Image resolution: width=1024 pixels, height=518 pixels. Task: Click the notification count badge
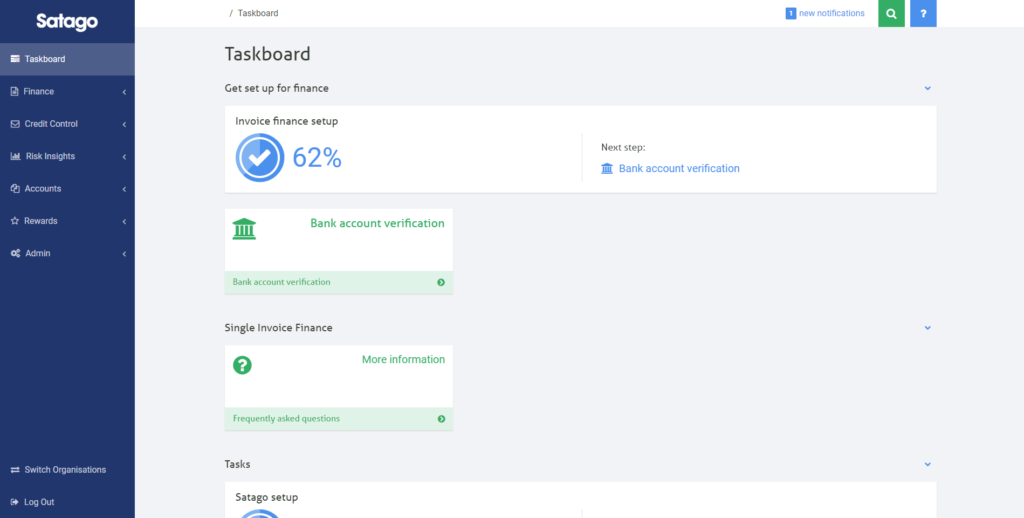pos(790,13)
